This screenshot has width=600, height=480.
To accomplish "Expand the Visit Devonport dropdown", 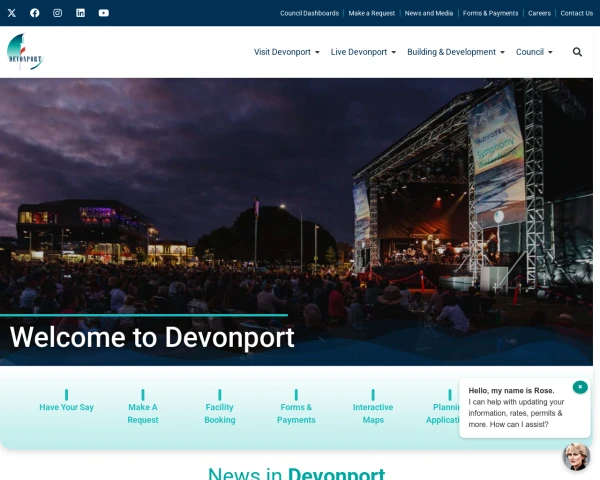I will pyautogui.click(x=286, y=52).
